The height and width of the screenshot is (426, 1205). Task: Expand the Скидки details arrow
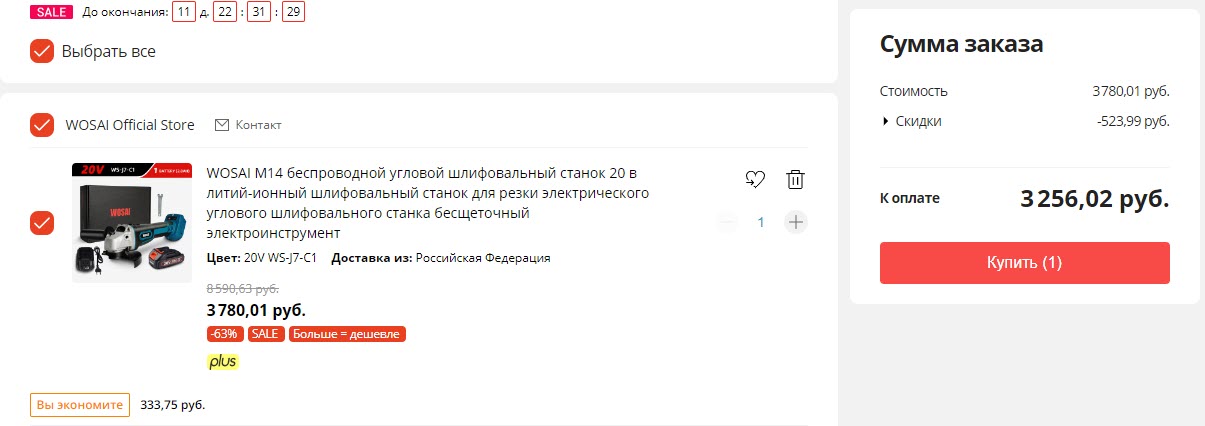click(x=885, y=122)
